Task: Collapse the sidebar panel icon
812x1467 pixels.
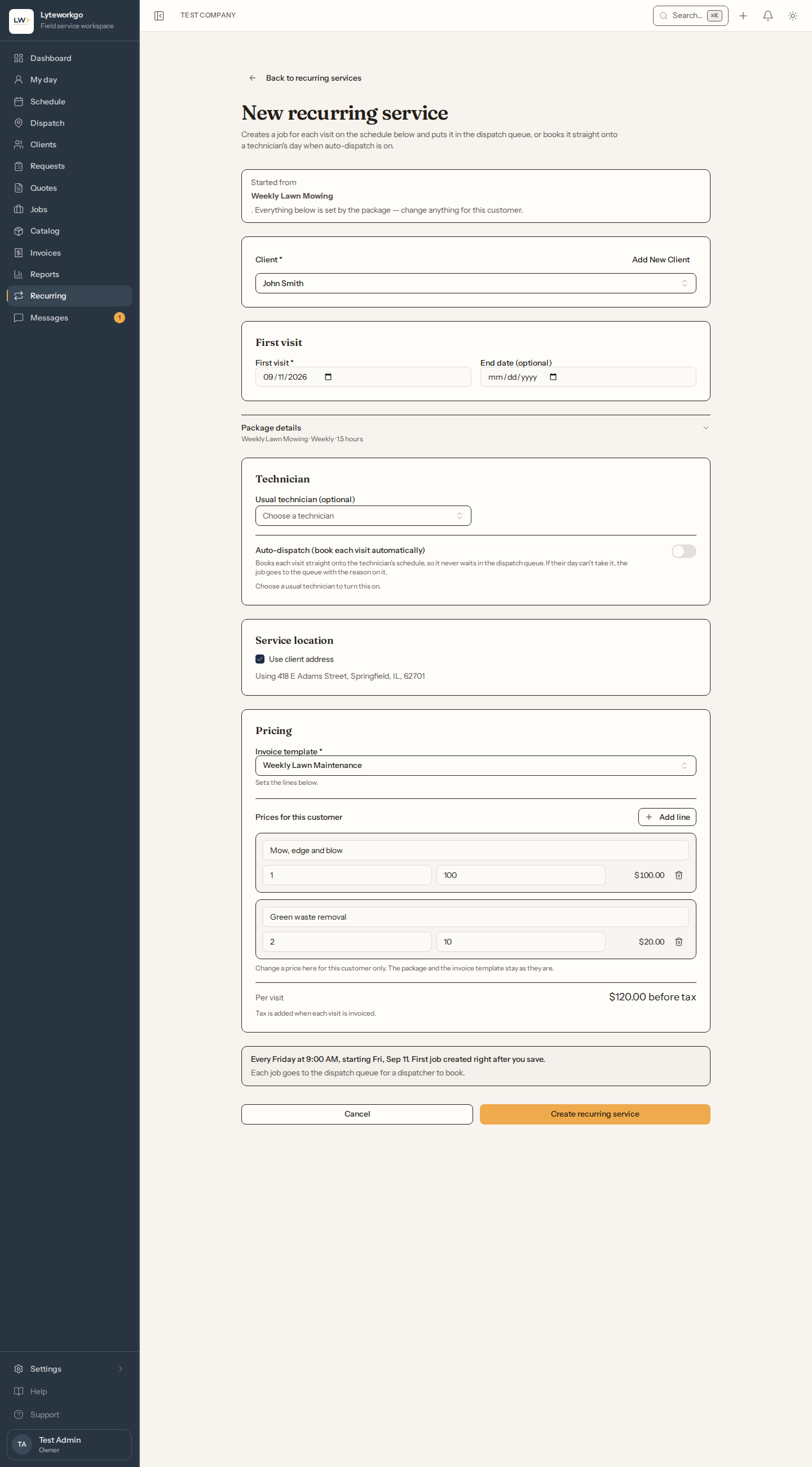Action: coord(159,16)
